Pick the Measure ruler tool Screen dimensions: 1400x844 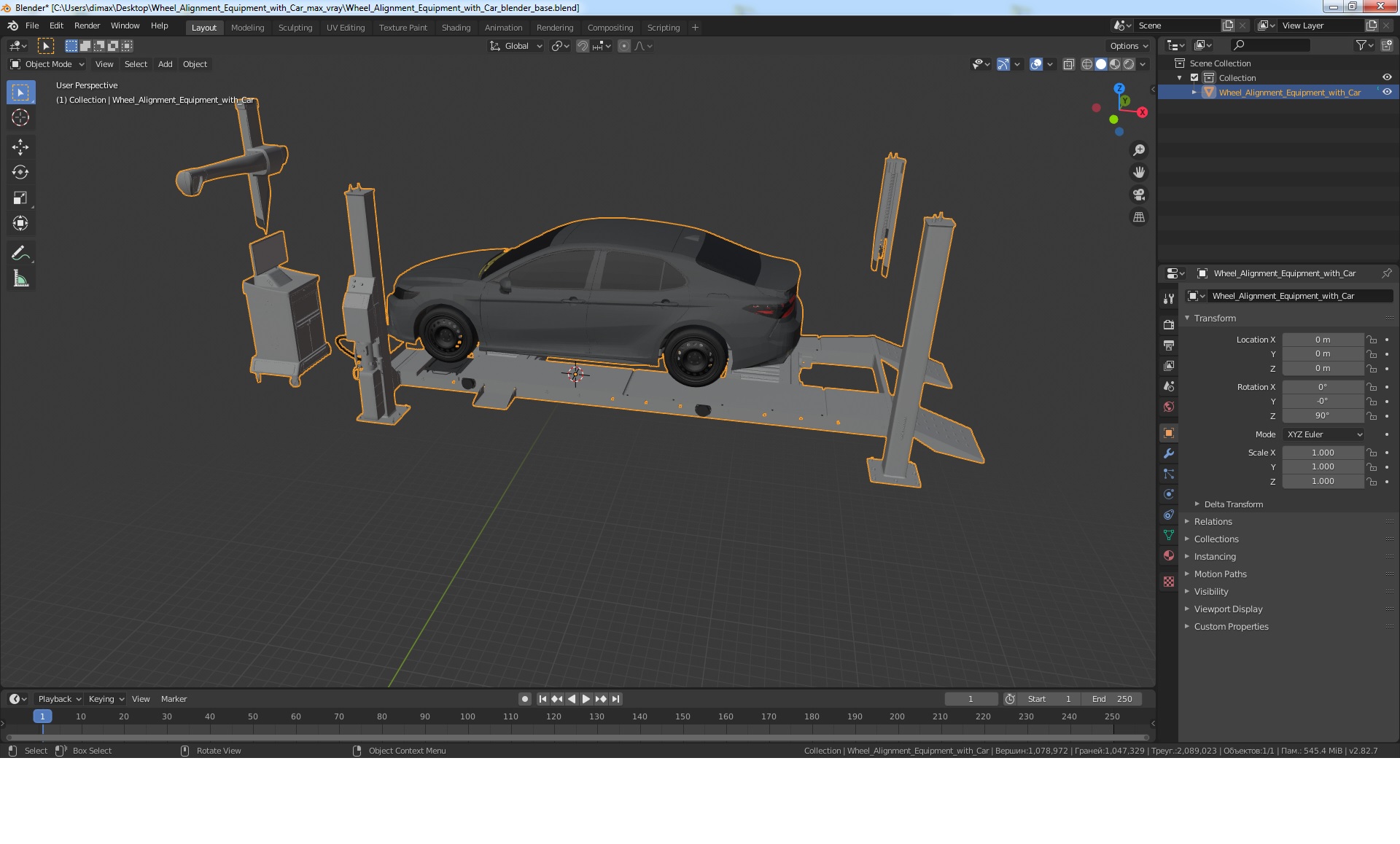20,279
